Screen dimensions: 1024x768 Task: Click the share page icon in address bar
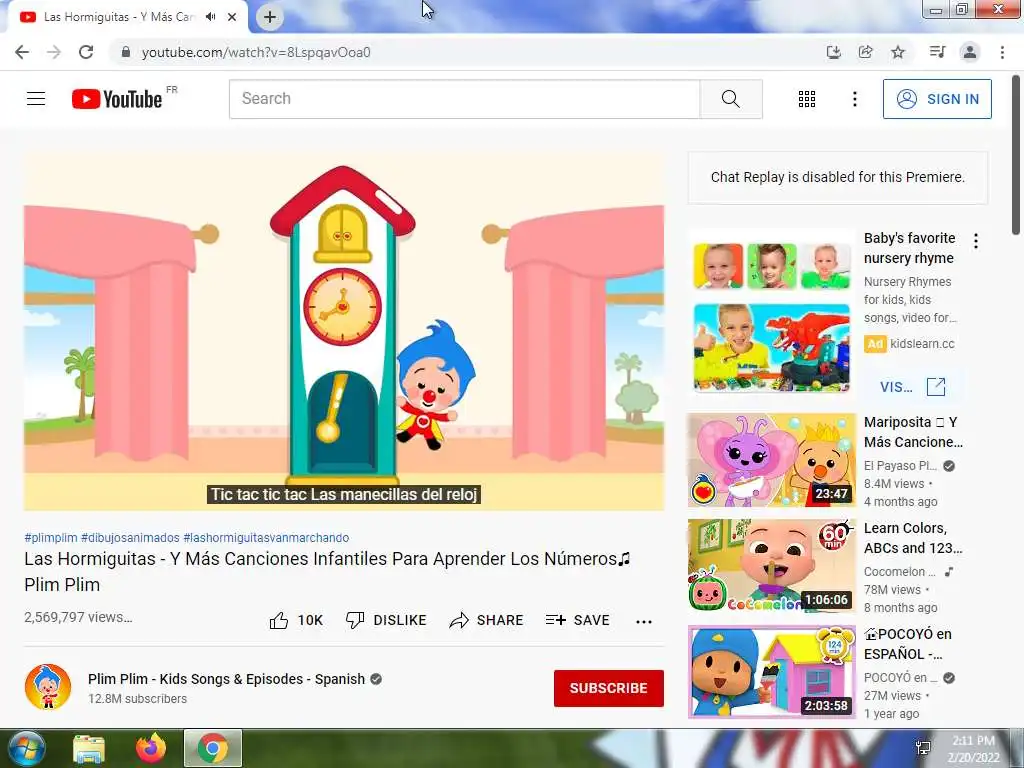click(x=866, y=52)
